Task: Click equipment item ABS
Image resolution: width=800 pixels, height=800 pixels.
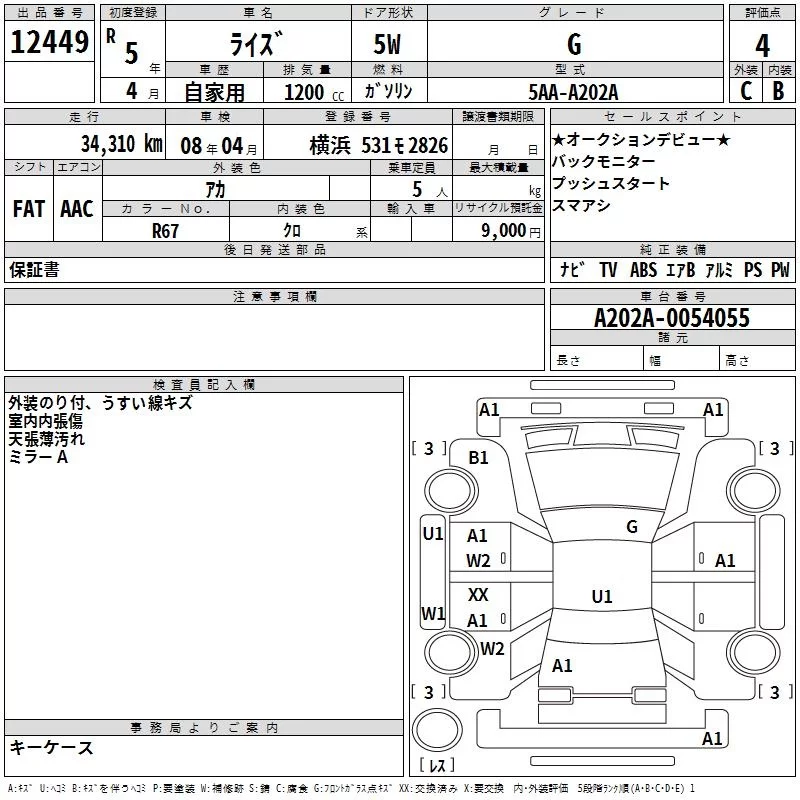Action: [x=643, y=269]
